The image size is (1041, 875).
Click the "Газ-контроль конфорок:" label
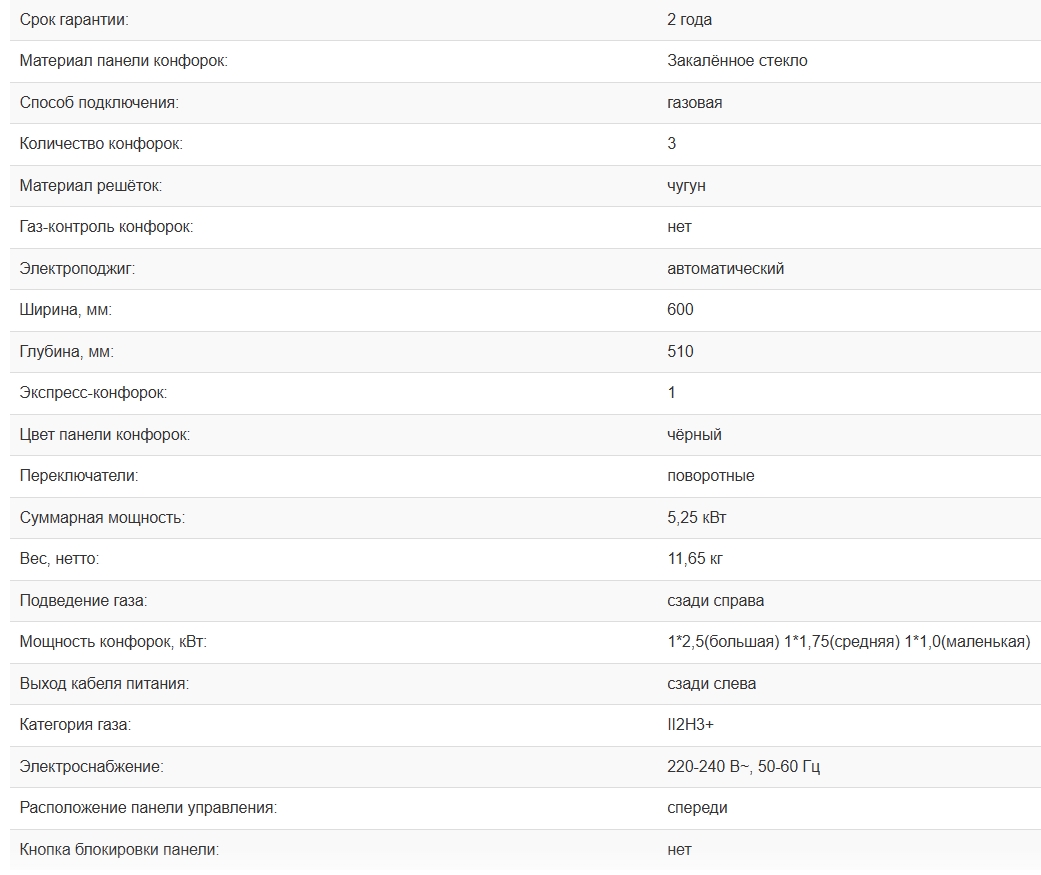106,227
